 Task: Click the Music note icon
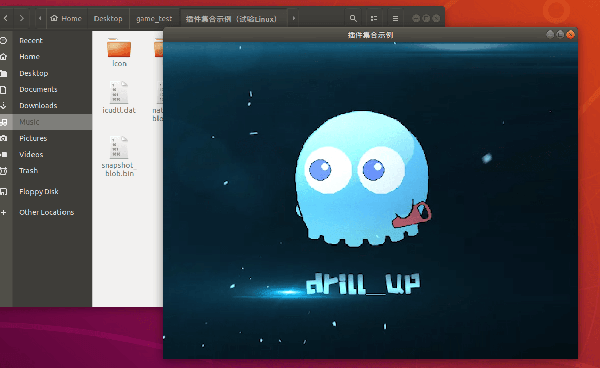pos(3,122)
